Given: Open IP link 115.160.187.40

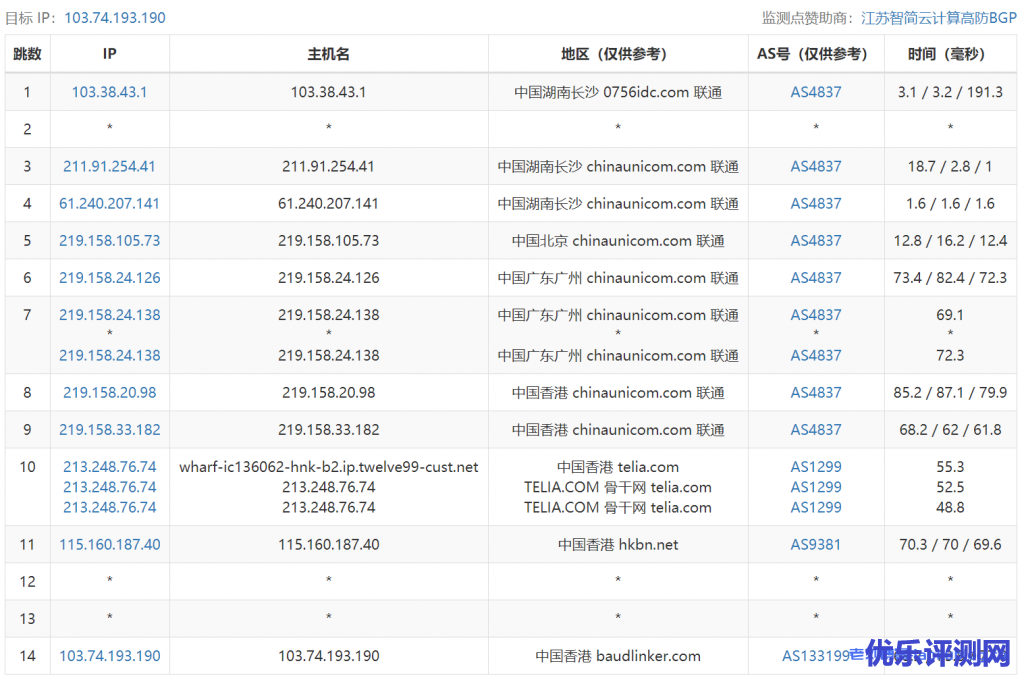Looking at the screenshot, I should (109, 544).
